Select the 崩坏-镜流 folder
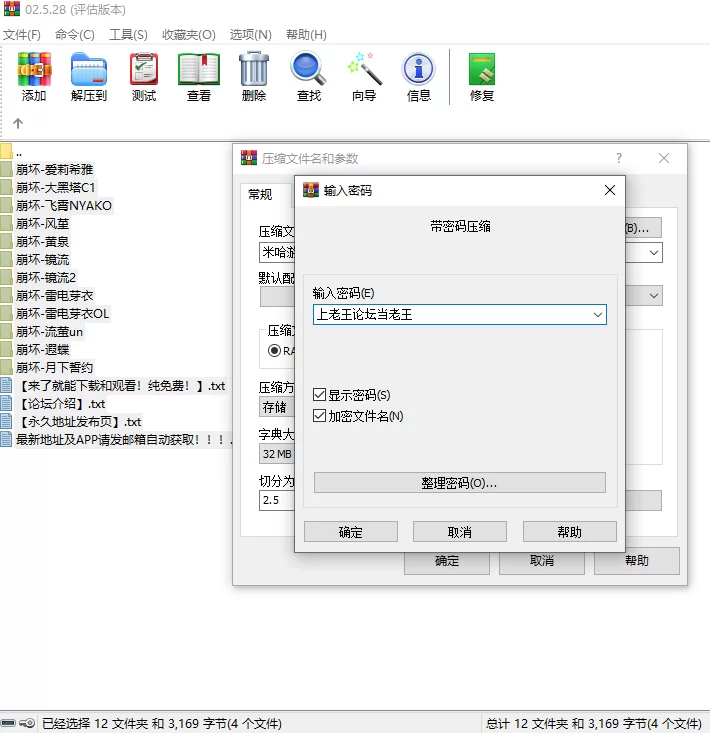The height and width of the screenshot is (733, 710). [x=43, y=259]
